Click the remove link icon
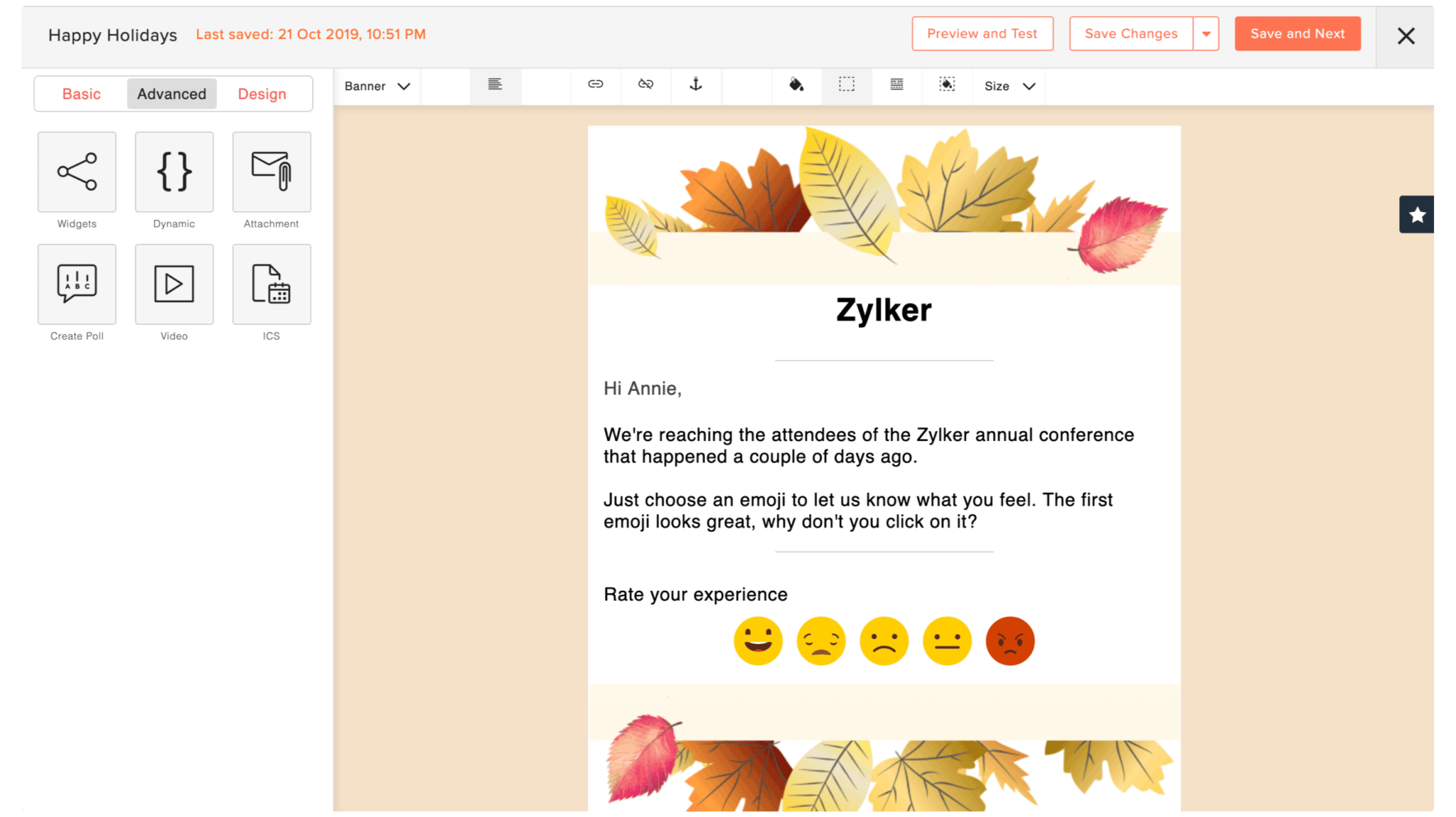 point(646,85)
